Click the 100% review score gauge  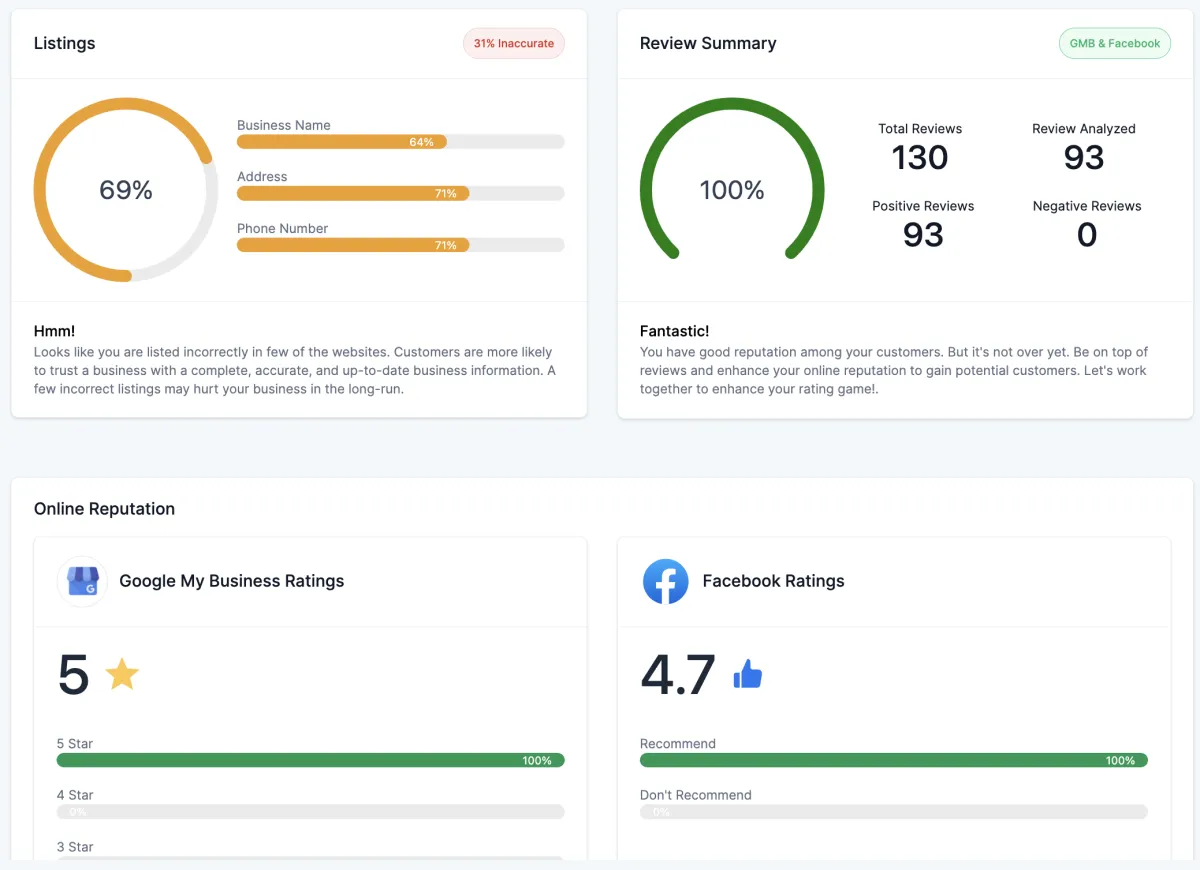pyautogui.click(x=732, y=180)
